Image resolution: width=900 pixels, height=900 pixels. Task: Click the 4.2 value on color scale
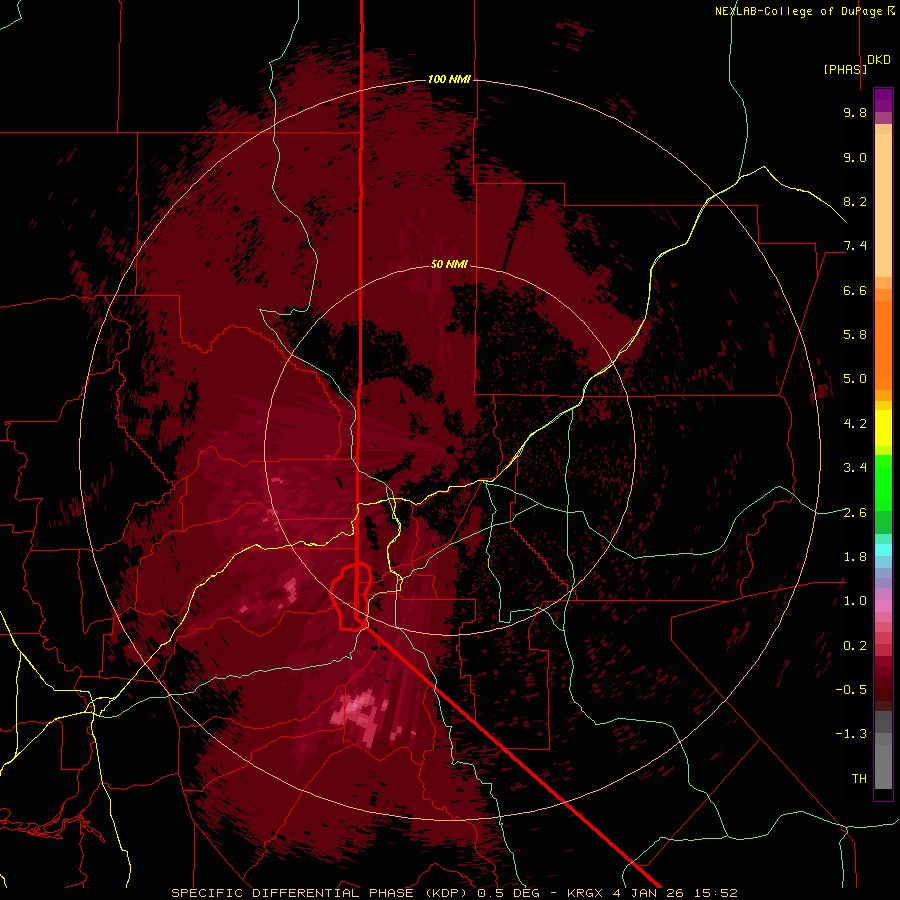point(855,424)
